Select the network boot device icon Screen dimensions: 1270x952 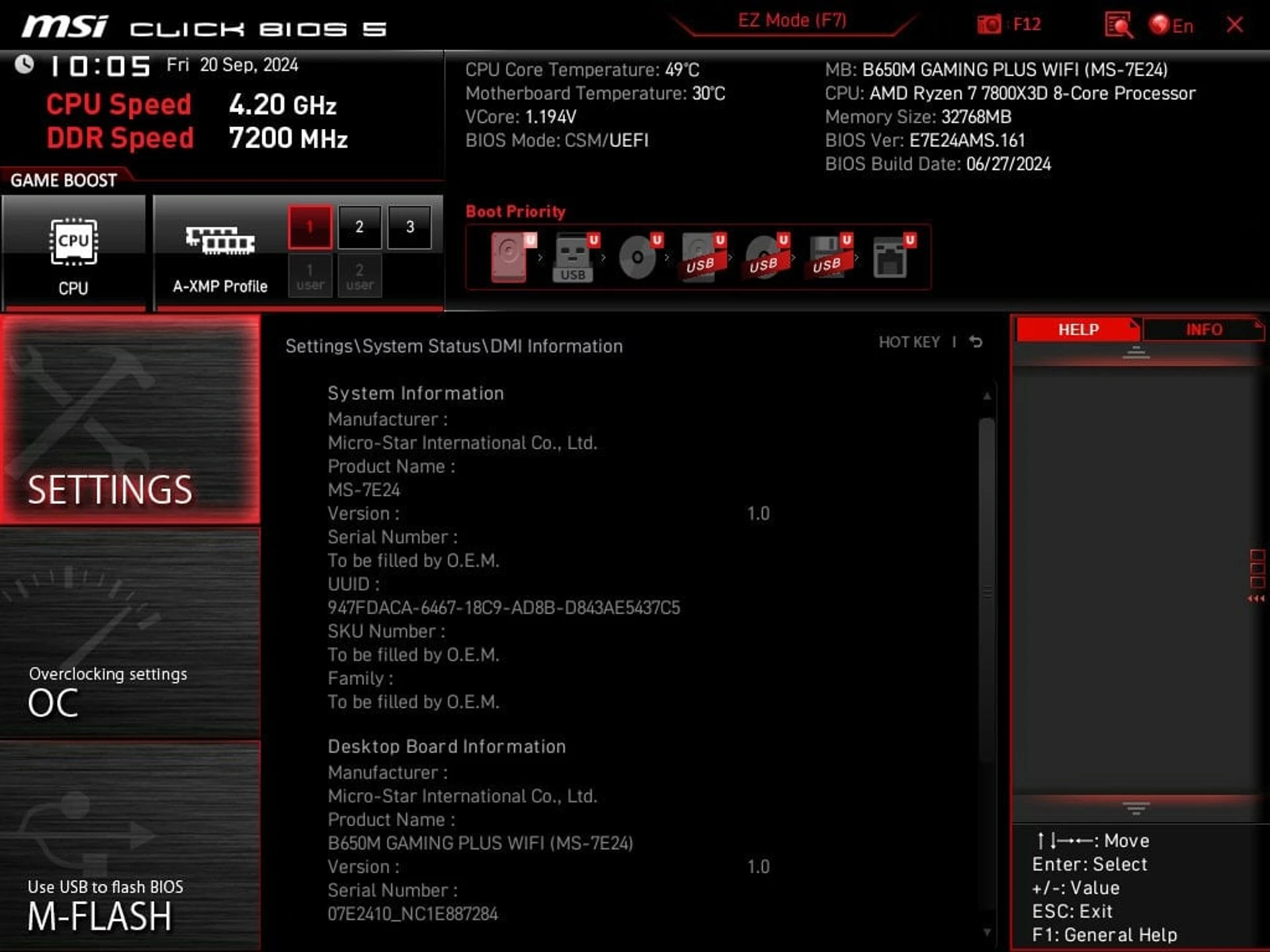coord(893,257)
